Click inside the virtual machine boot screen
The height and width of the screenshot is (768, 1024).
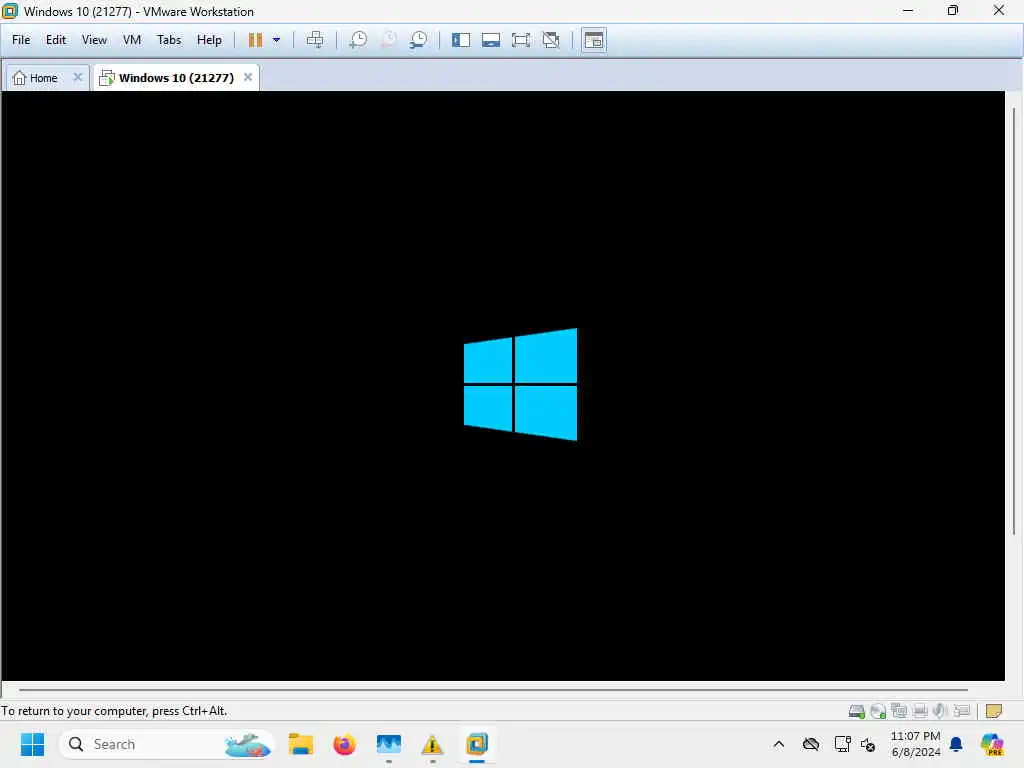coord(503,385)
